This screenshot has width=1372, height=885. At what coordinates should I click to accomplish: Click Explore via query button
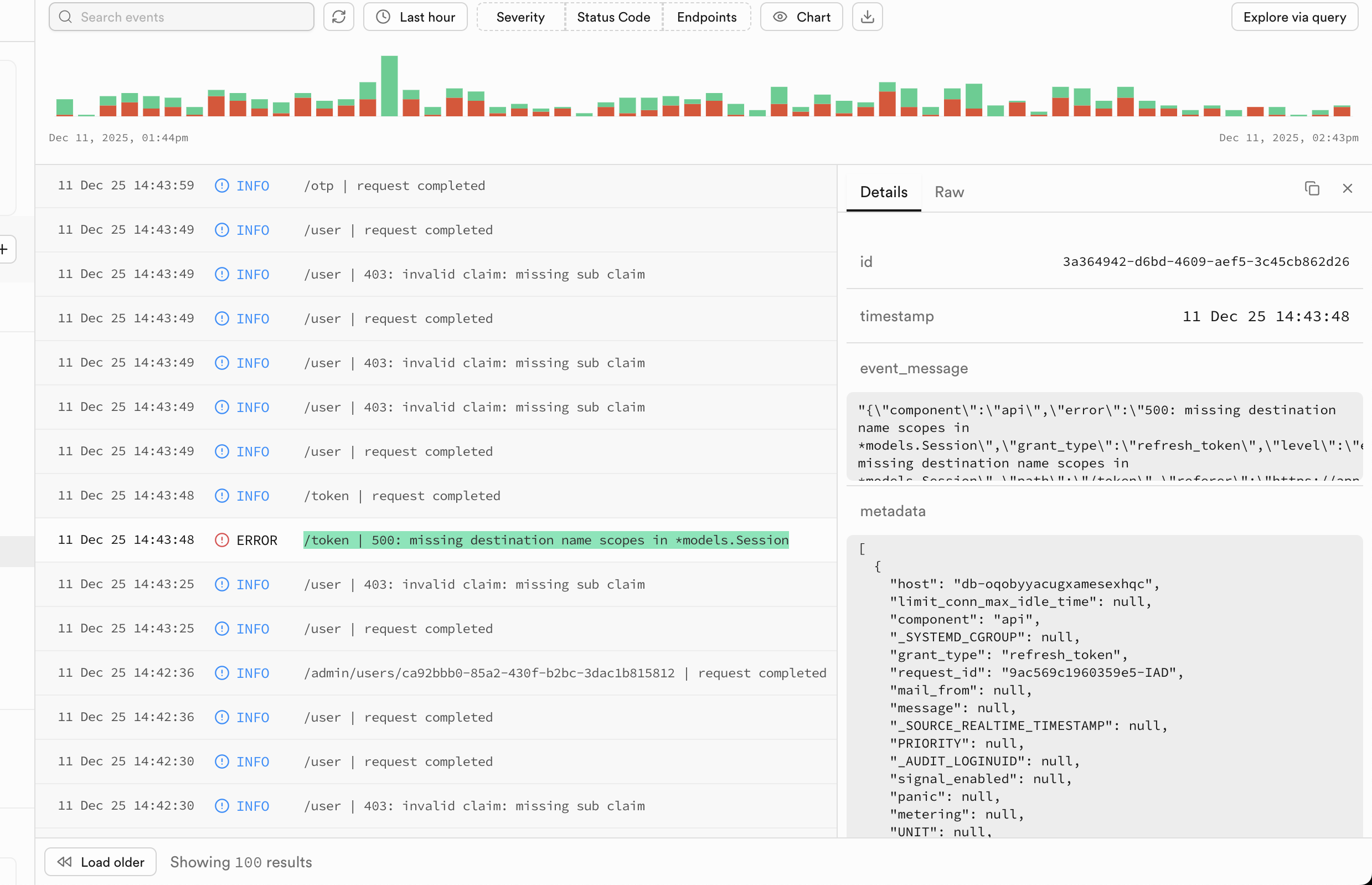(x=1294, y=17)
